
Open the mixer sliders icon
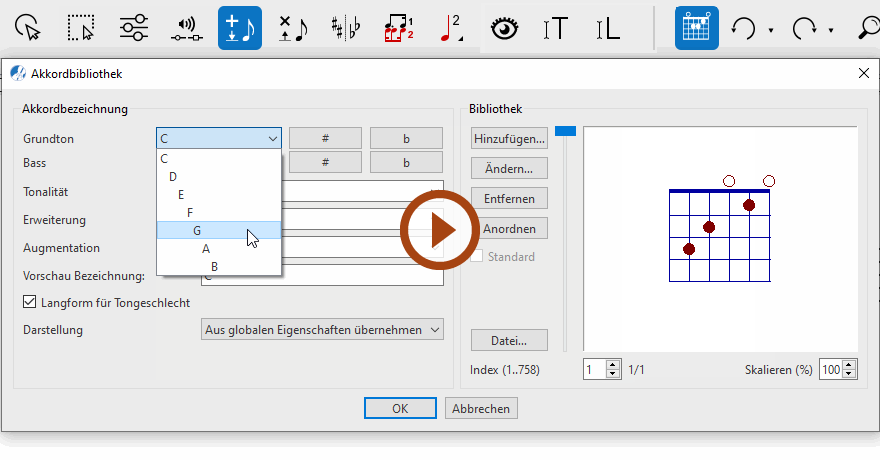coord(133,28)
